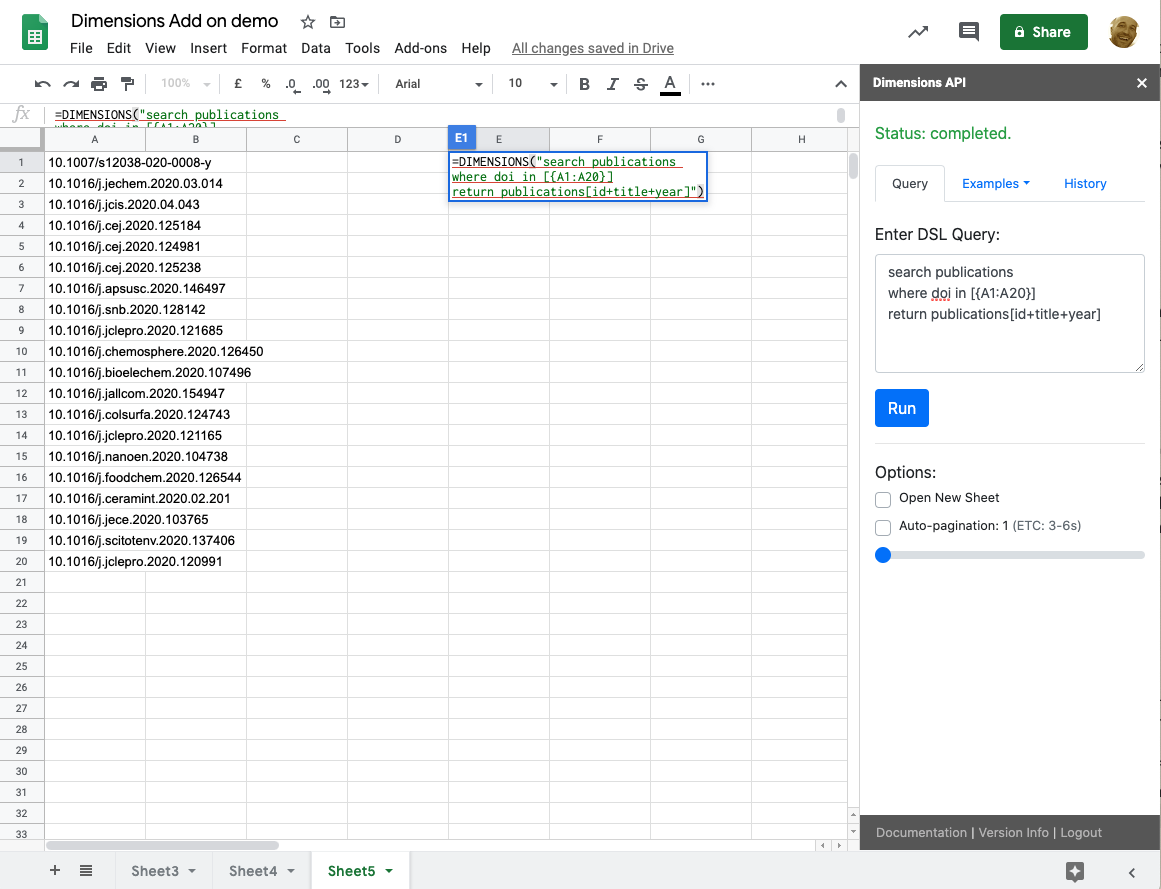Open the Version Info link
The width and height of the screenshot is (1161, 889).
(1014, 833)
